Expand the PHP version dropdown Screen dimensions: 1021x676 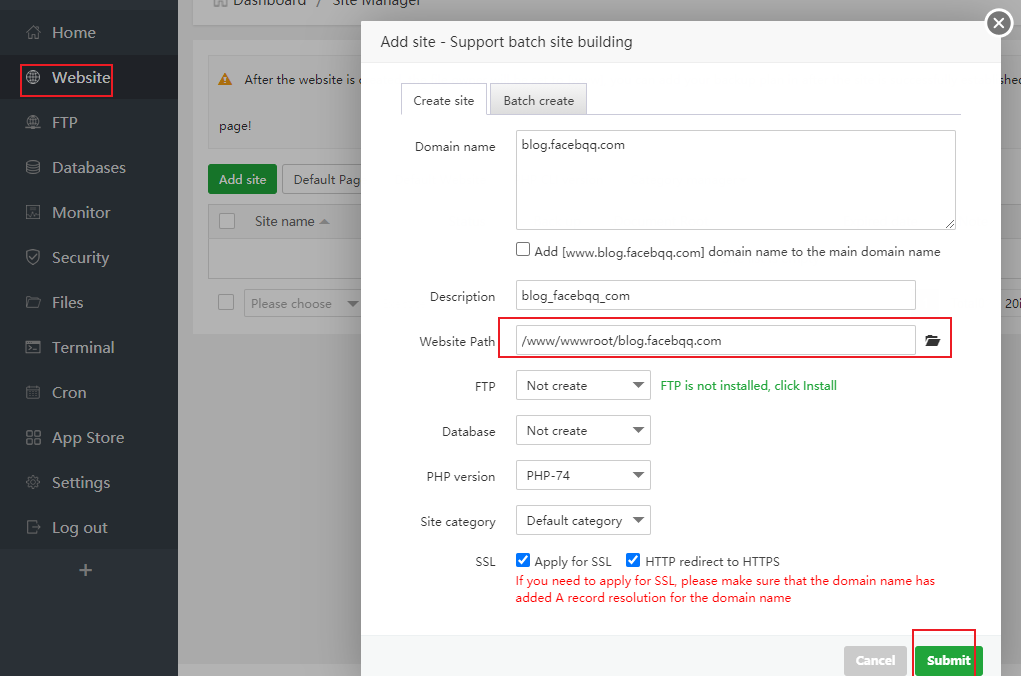pyautogui.click(x=583, y=476)
